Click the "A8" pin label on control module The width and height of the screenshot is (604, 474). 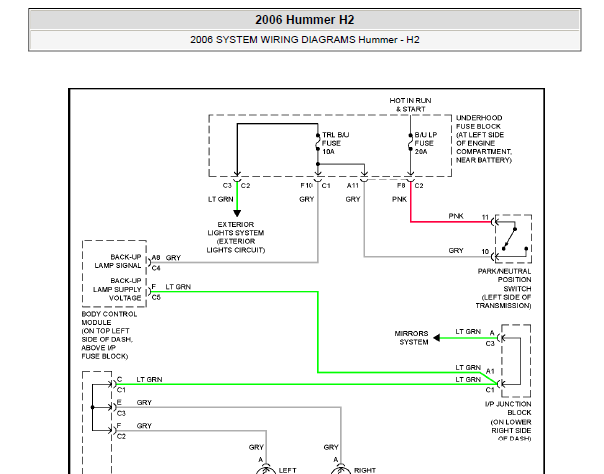(156, 258)
